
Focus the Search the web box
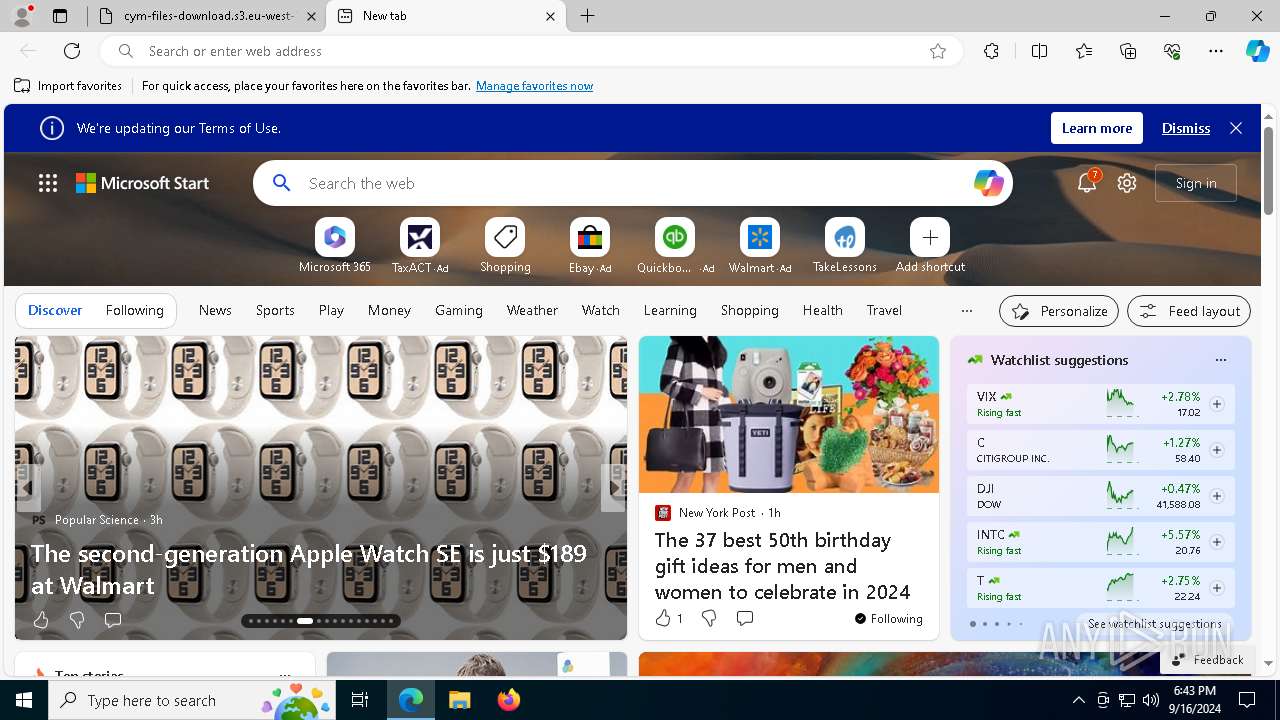click(x=633, y=183)
